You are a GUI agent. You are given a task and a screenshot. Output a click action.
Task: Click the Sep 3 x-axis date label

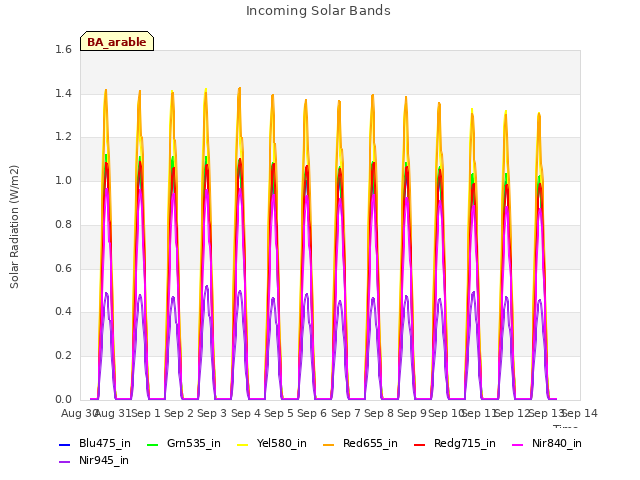coord(212,413)
